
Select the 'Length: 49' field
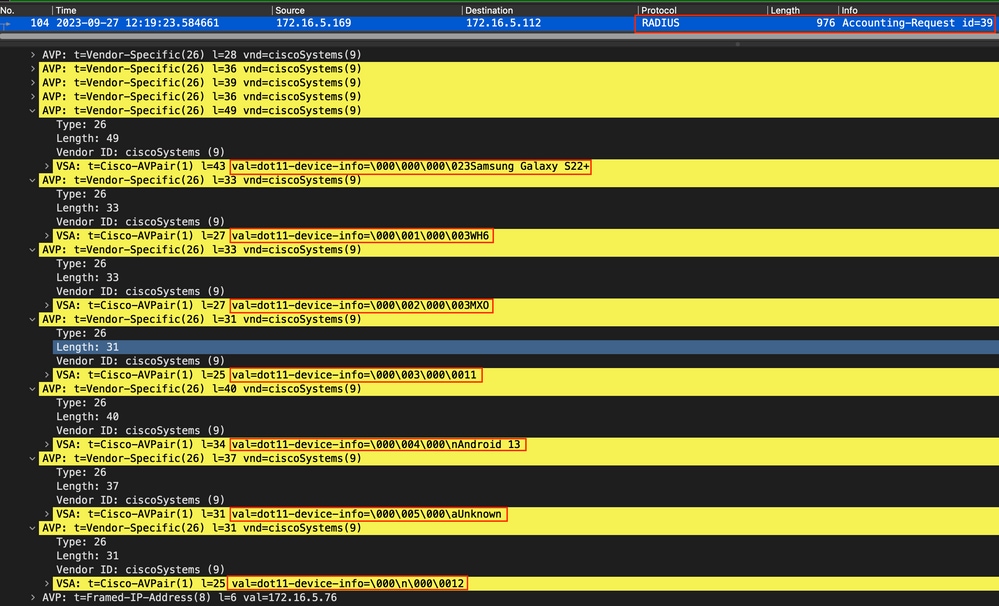87,138
